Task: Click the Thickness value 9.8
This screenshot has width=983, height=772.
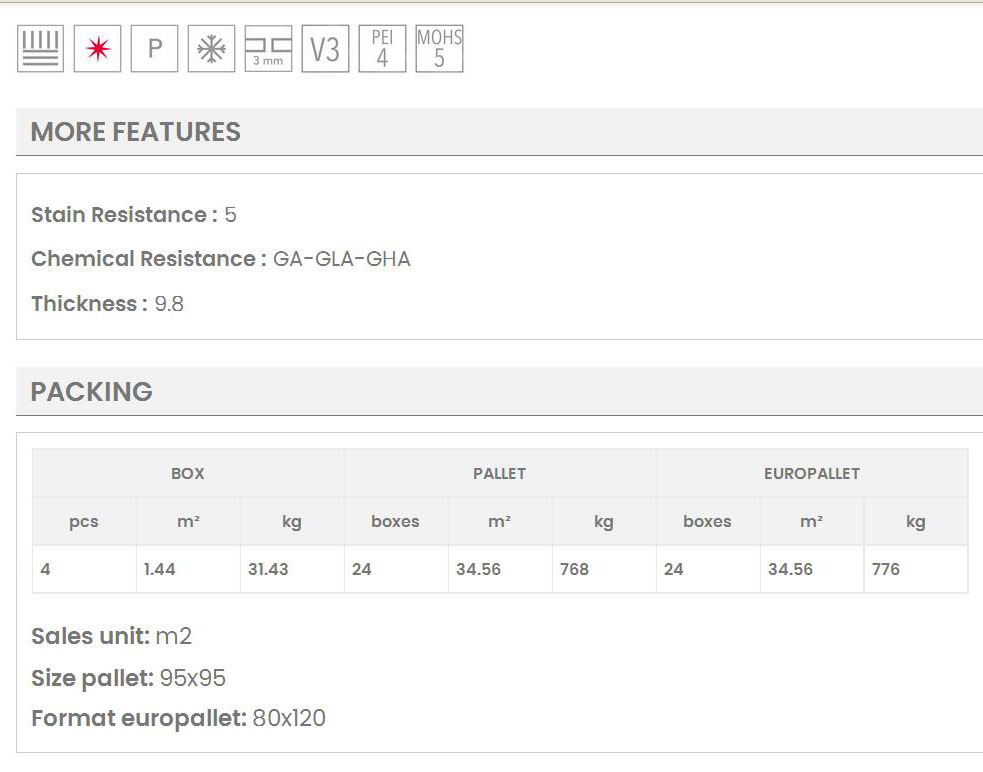Action: tap(169, 304)
